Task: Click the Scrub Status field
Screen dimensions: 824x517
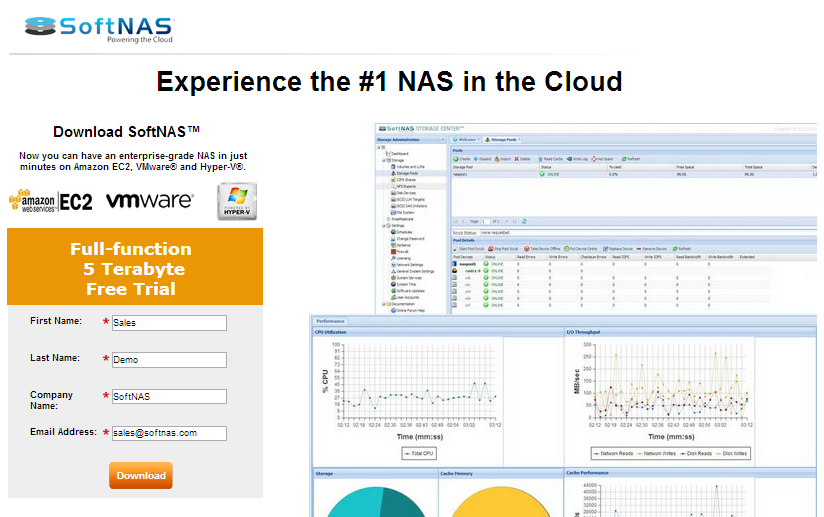Action: pos(648,232)
